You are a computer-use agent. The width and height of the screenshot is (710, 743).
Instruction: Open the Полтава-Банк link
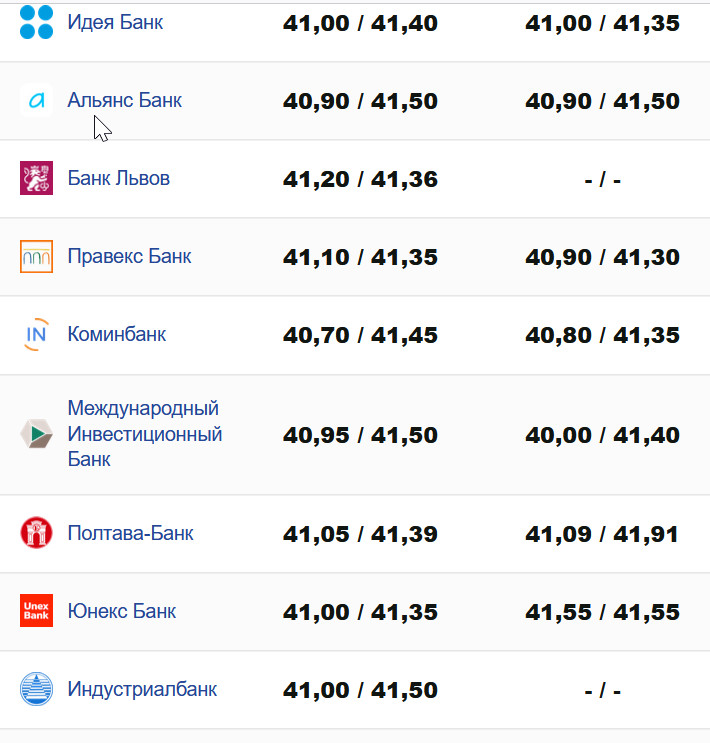[130, 533]
